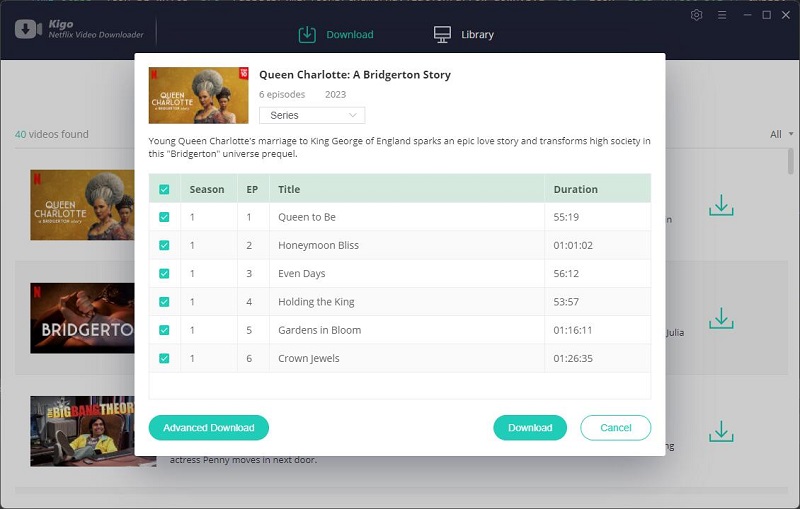This screenshot has width=800, height=509.
Task: Click the 2023 year label
Action: click(x=335, y=94)
